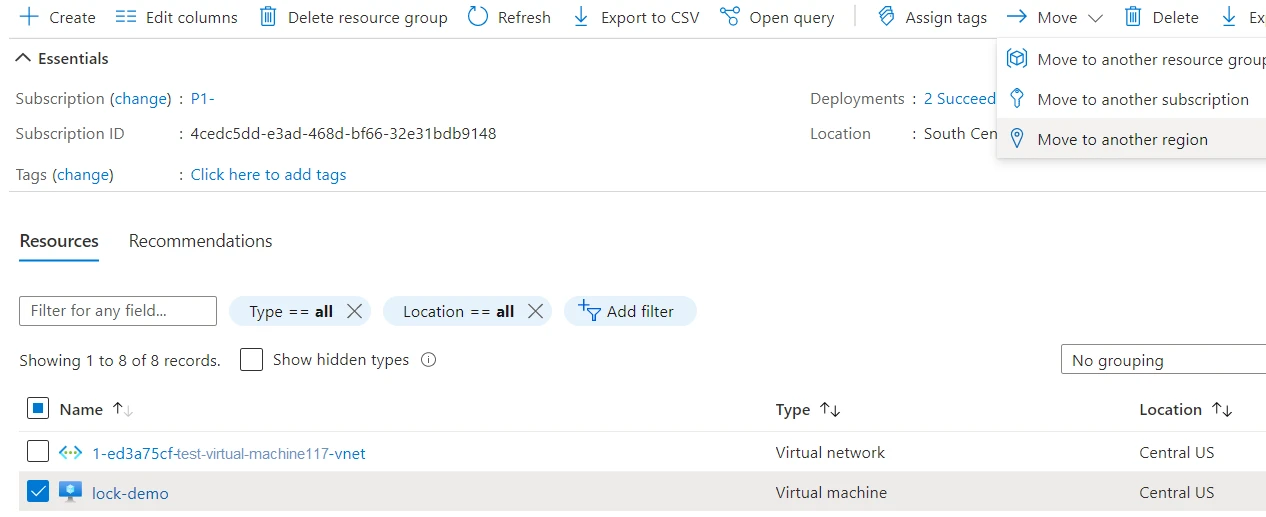1266x517 pixels.
Task: Click 'Showing 1 to 8 of 8 records' text
Action: (x=120, y=360)
